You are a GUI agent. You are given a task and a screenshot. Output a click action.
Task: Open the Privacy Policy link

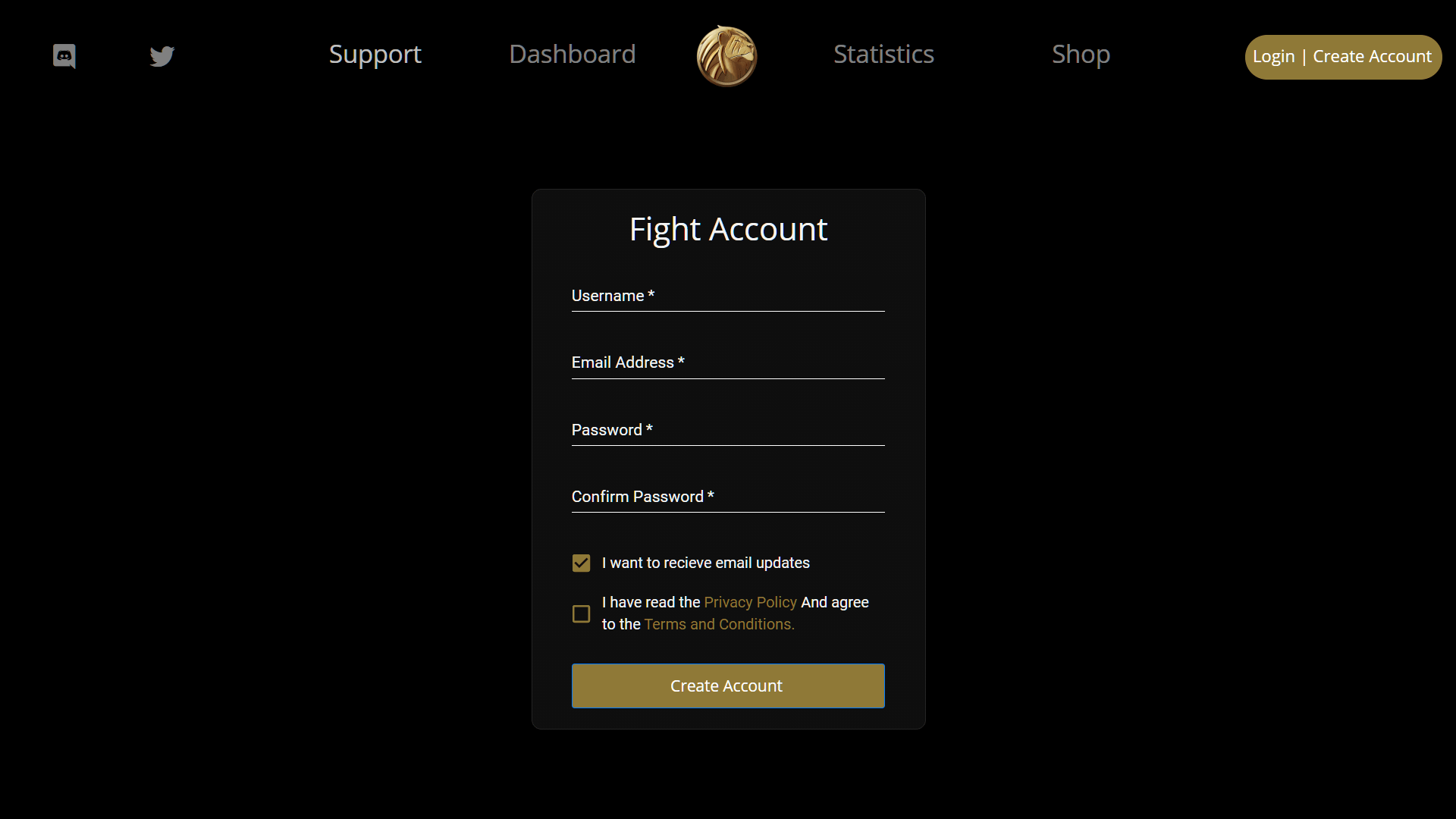(x=750, y=602)
